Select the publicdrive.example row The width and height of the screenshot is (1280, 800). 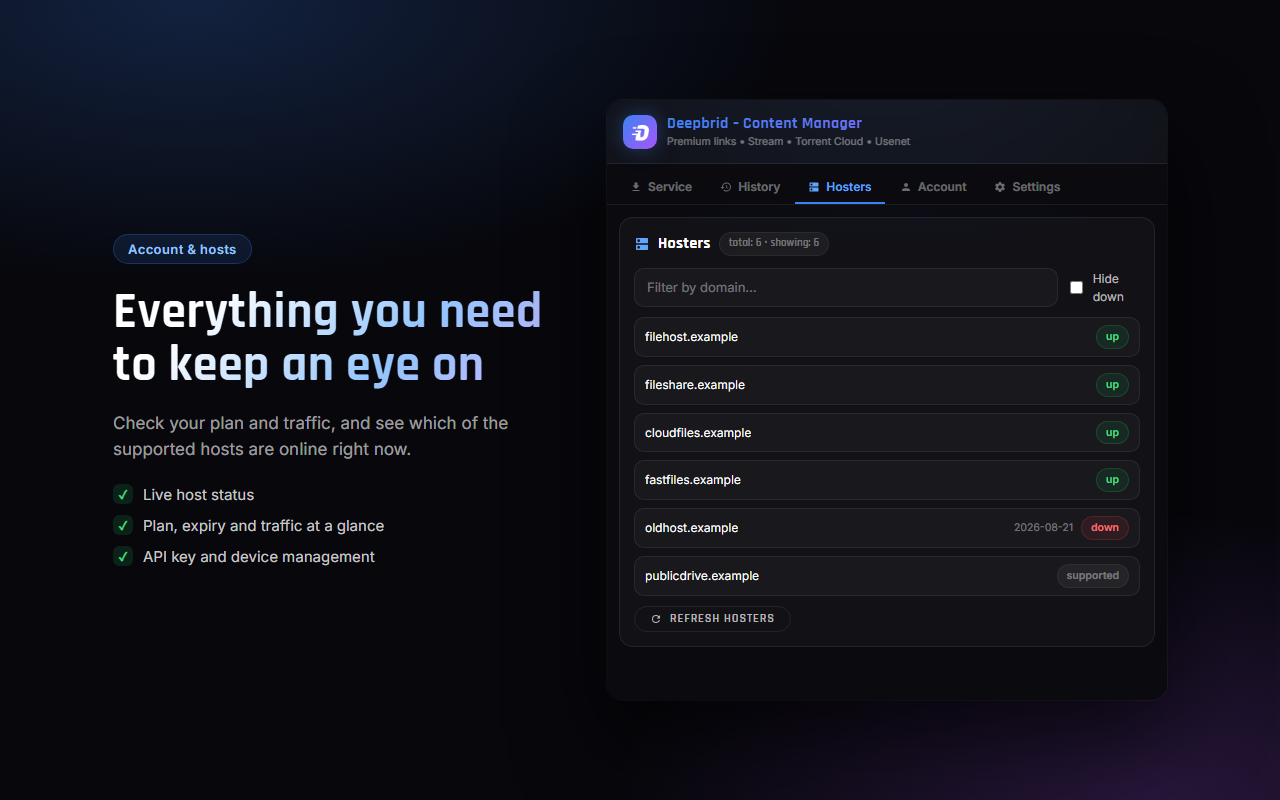[887, 576]
